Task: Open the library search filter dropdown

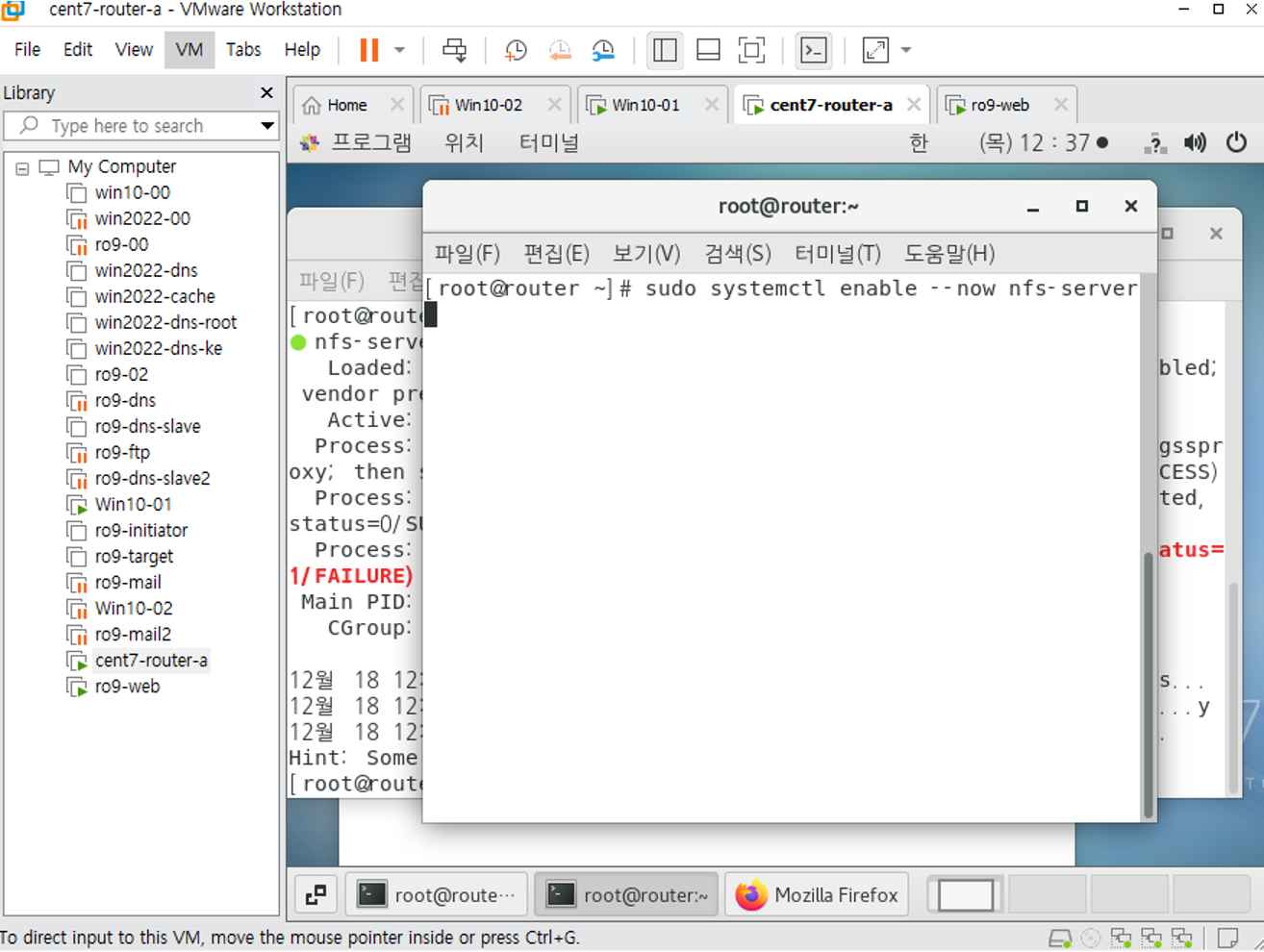Action: pos(267,126)
